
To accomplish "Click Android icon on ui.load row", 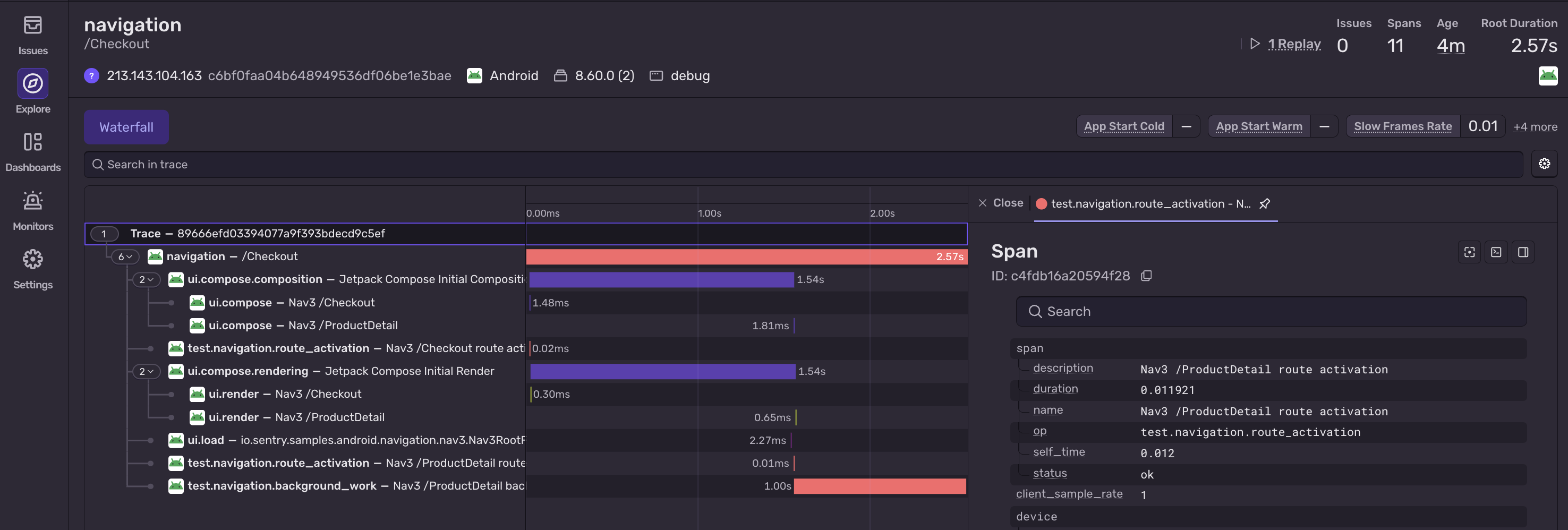I will (x=176, y=440).
